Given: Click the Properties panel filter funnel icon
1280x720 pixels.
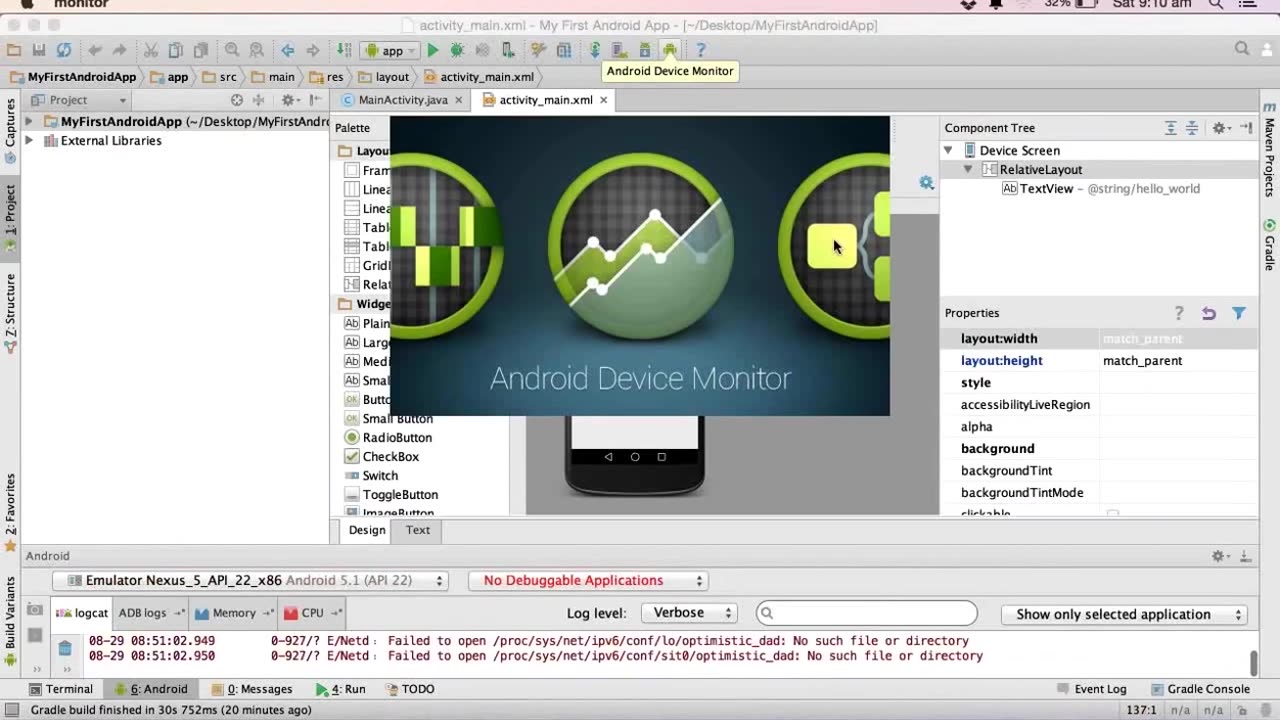Looking at the screenshot, I should pyautogui.click(x=1239, y=313).
